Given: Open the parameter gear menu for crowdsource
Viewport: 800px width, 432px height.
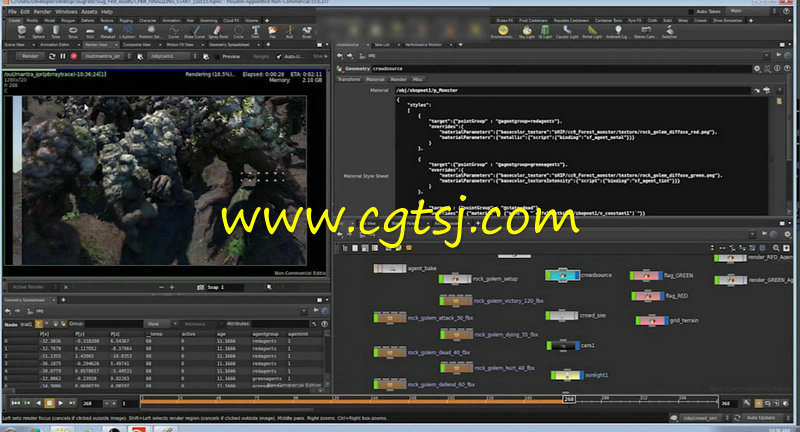Looking at the screenshot, I should point(757,68).
